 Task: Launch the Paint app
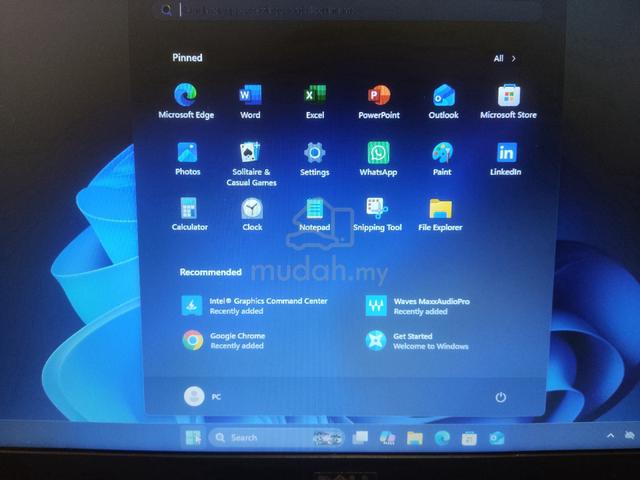tap(442, 159)
